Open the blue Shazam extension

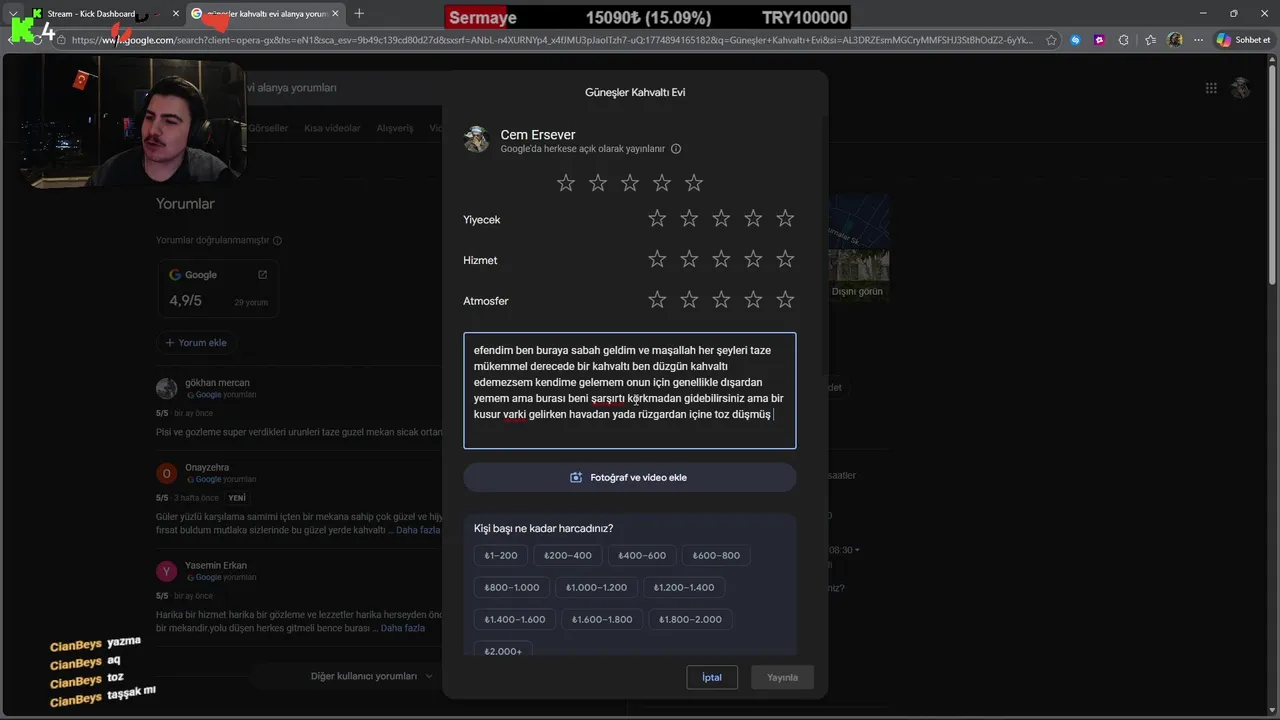(1075, 40)
